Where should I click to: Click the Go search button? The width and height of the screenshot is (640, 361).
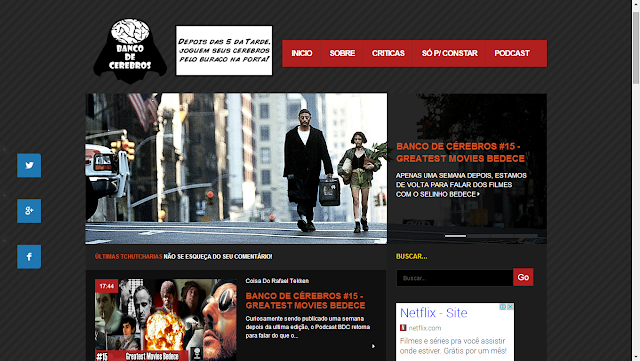click(x=523, y=277)
